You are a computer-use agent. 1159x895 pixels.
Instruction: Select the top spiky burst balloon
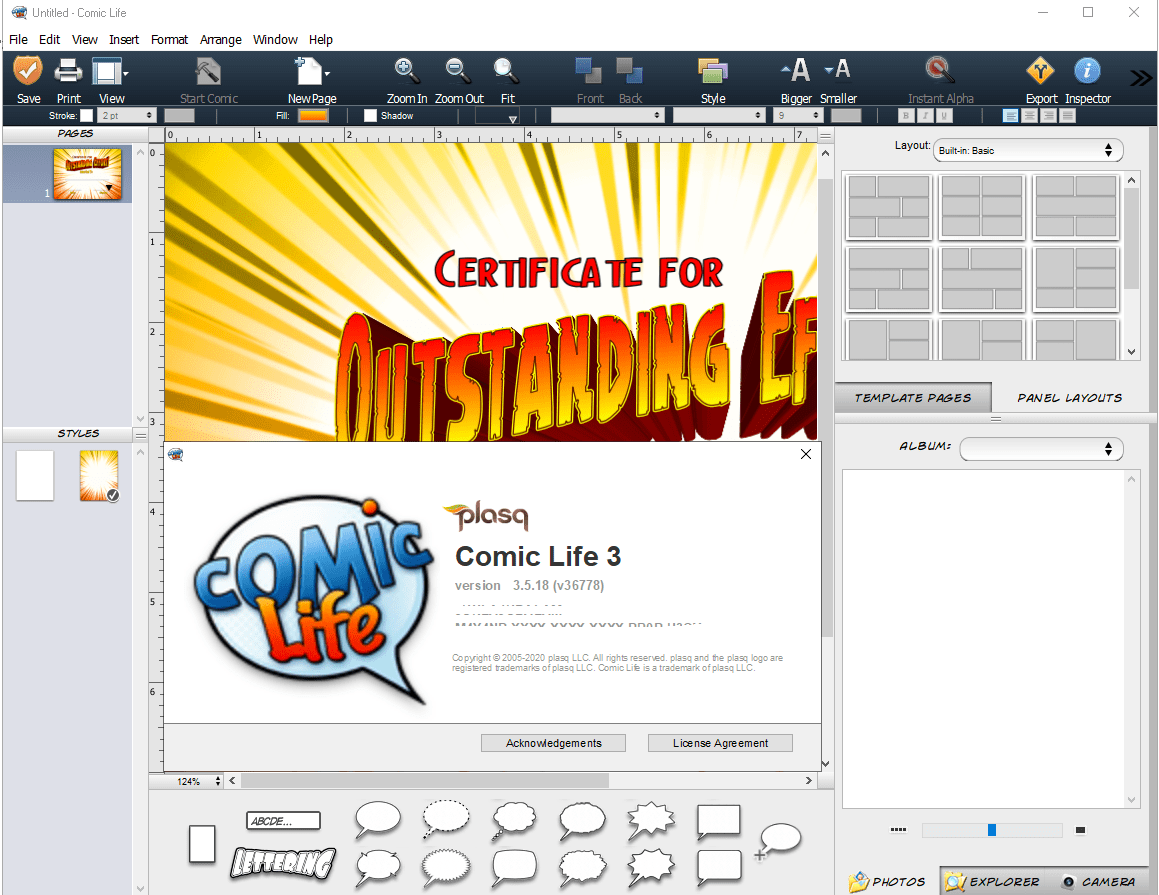click(x=650, y=820)
